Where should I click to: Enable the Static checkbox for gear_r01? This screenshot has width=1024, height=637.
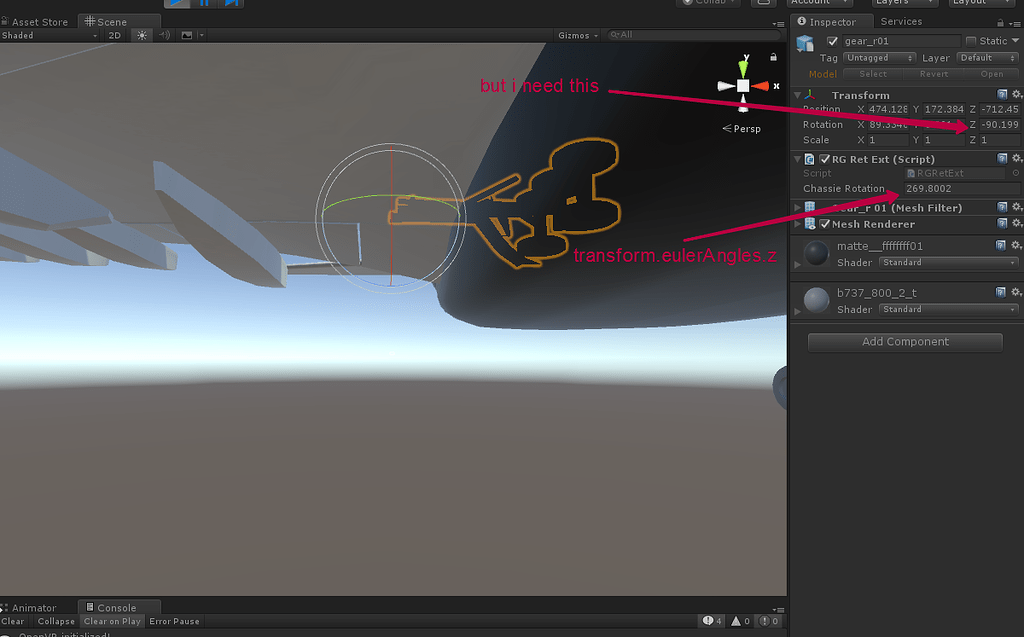click(972, 41)
